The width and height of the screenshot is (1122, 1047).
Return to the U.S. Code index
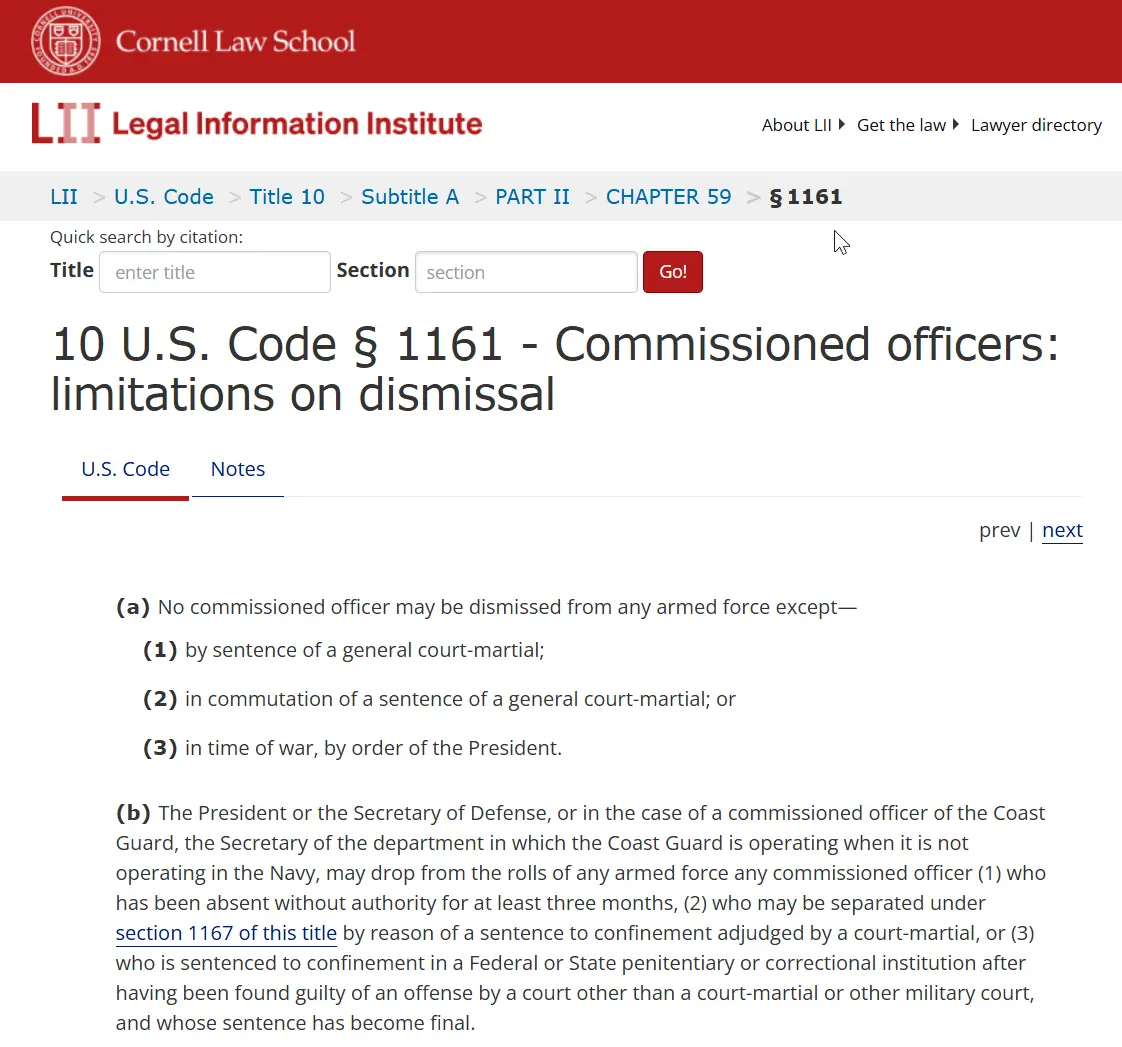tap(163, 197)
